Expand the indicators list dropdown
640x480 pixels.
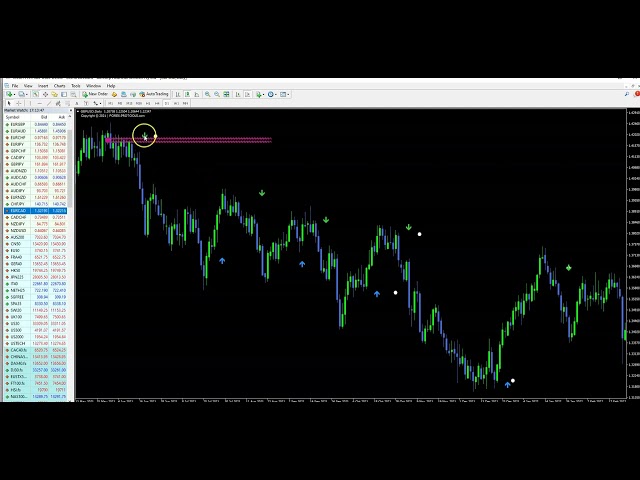click(261, 94)
